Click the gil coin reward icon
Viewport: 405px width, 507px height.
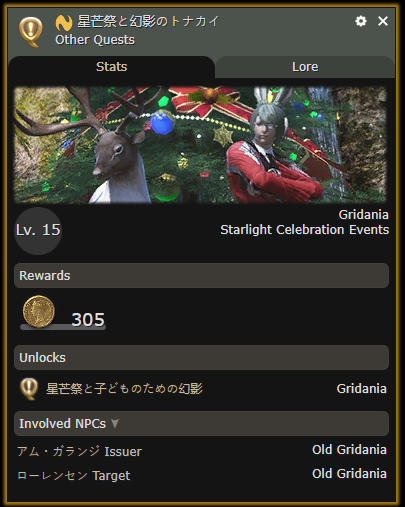tap(38, 312)
